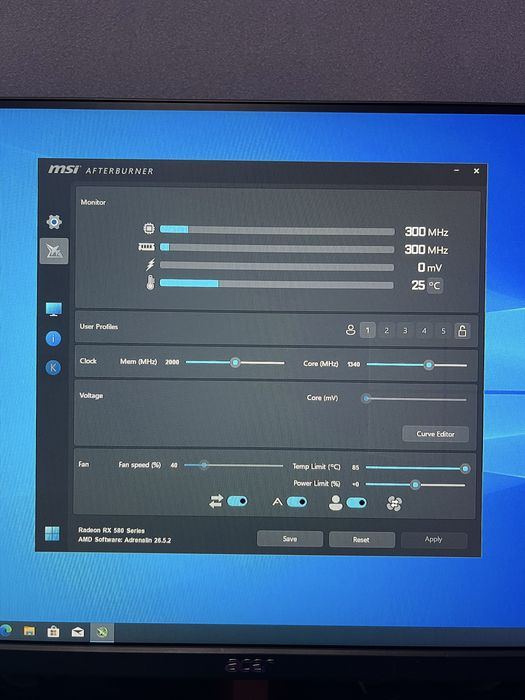
Task: Open Microsoft Edge from the taskbar
Action: point(5,630)
